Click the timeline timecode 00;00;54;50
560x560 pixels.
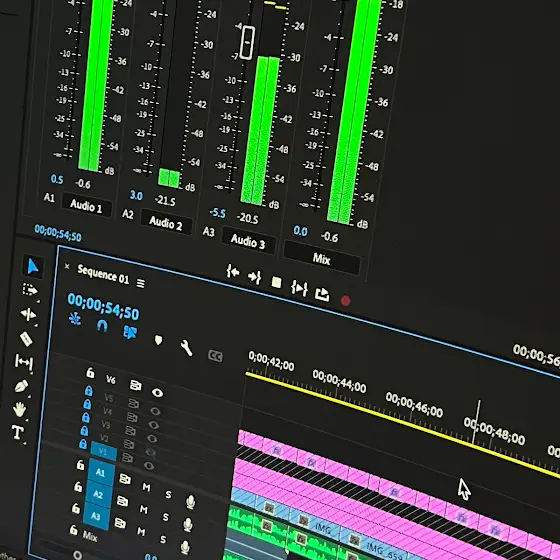pos(104,307)
